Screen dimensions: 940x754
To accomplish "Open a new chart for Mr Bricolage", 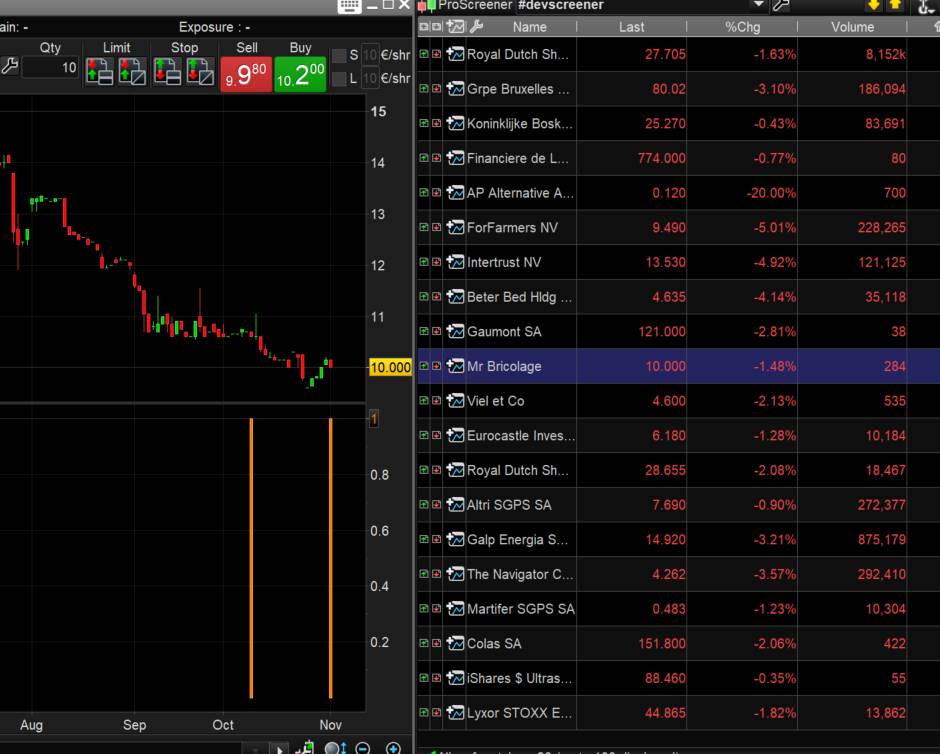I will [x=456, y=366].
